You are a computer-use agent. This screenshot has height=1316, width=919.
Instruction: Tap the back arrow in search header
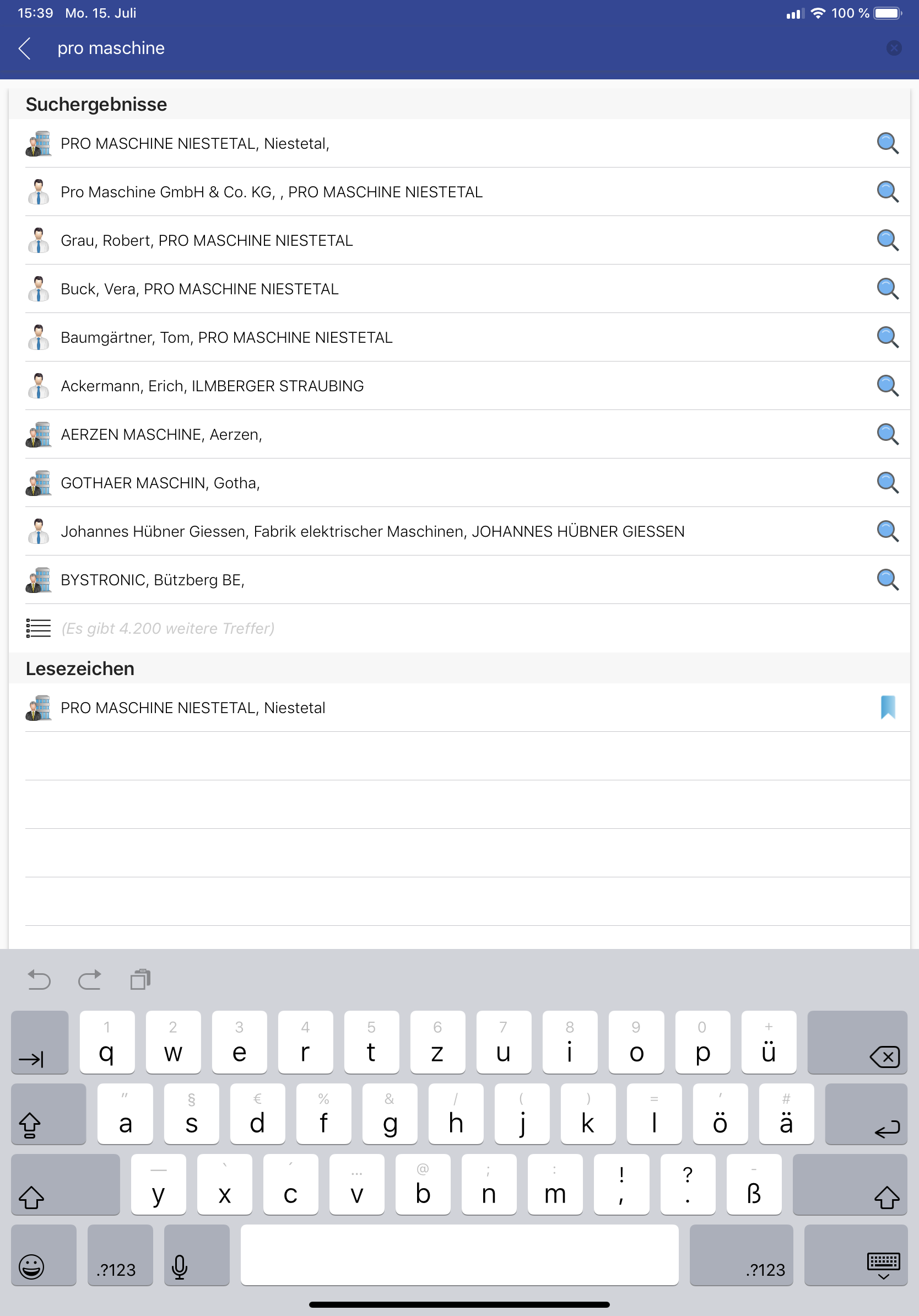tap(25, 48)
